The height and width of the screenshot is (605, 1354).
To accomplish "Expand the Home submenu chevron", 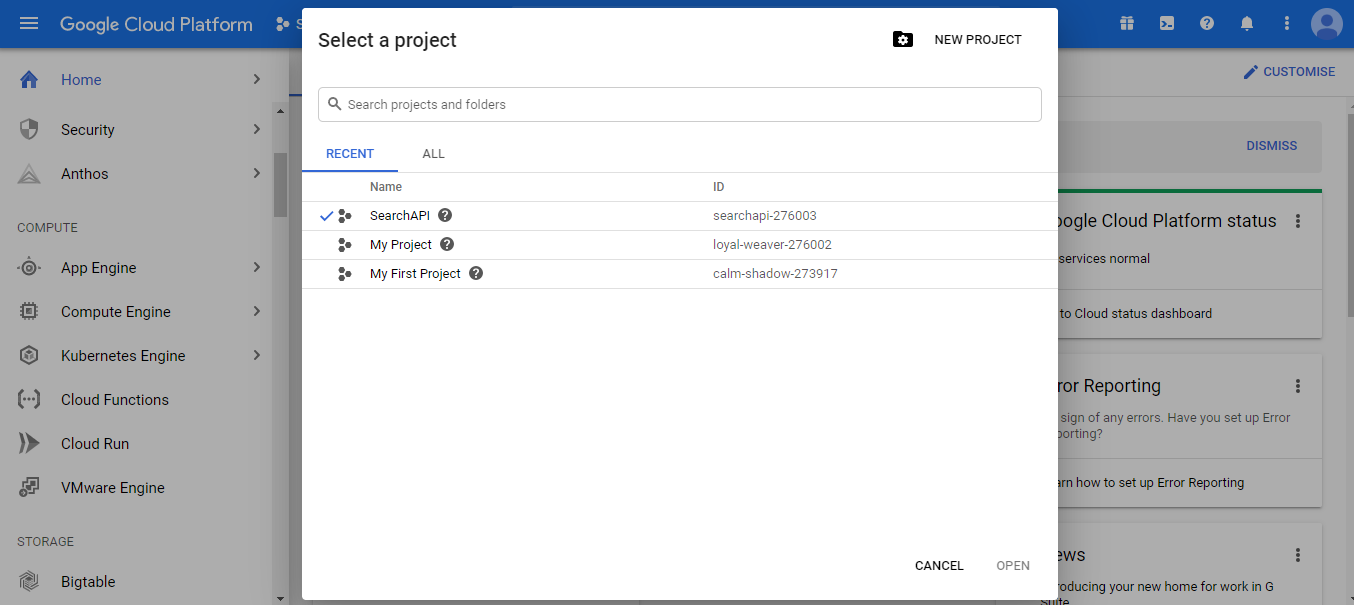I will (257, 79).
